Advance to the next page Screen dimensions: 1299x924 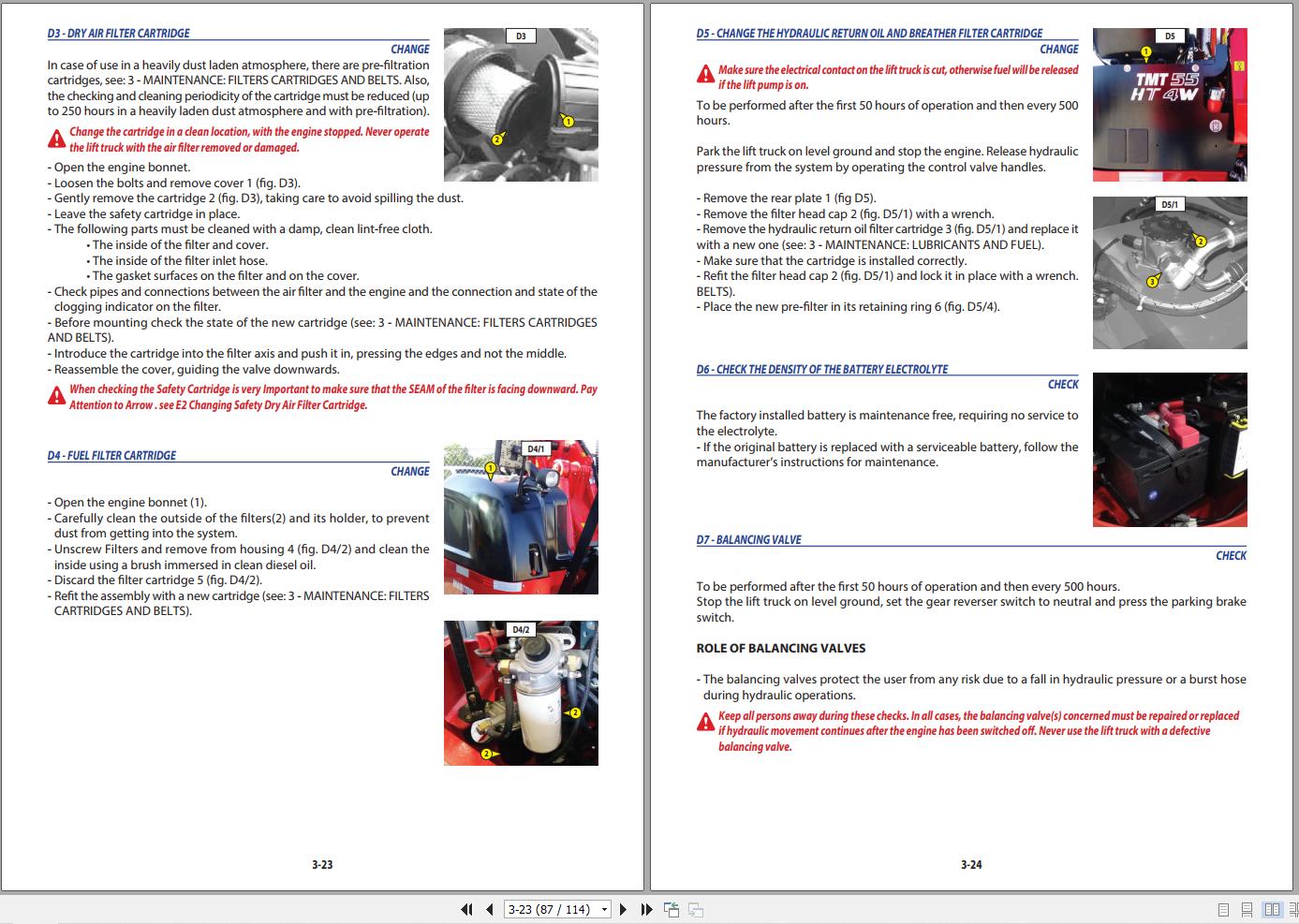[x=624, y=908]
